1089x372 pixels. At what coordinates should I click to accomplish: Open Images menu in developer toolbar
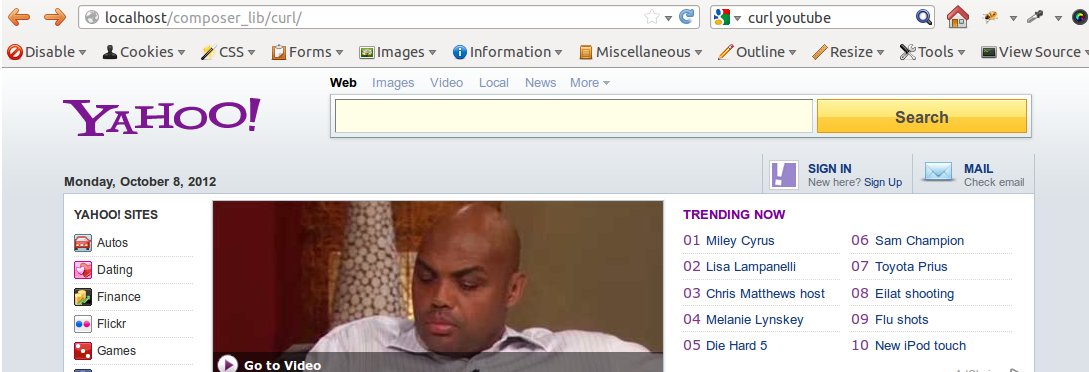coord(397,52)
